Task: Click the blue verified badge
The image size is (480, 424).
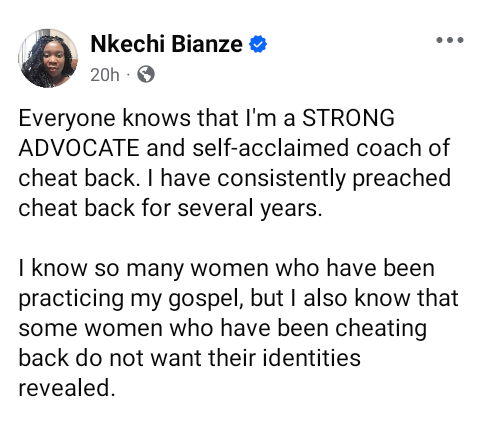Action: click(x=258, y=44)
